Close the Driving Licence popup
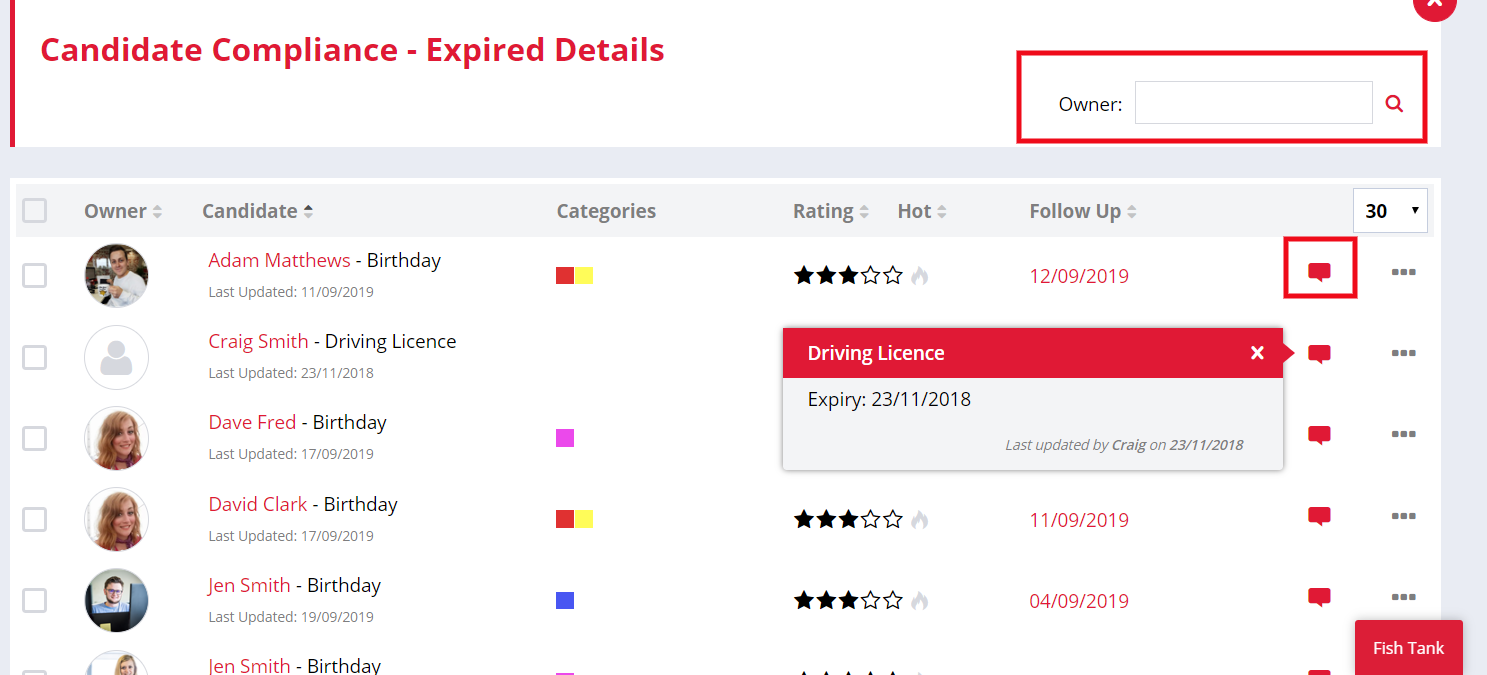Viewport: 1487px width, 675px height. 1257,353
